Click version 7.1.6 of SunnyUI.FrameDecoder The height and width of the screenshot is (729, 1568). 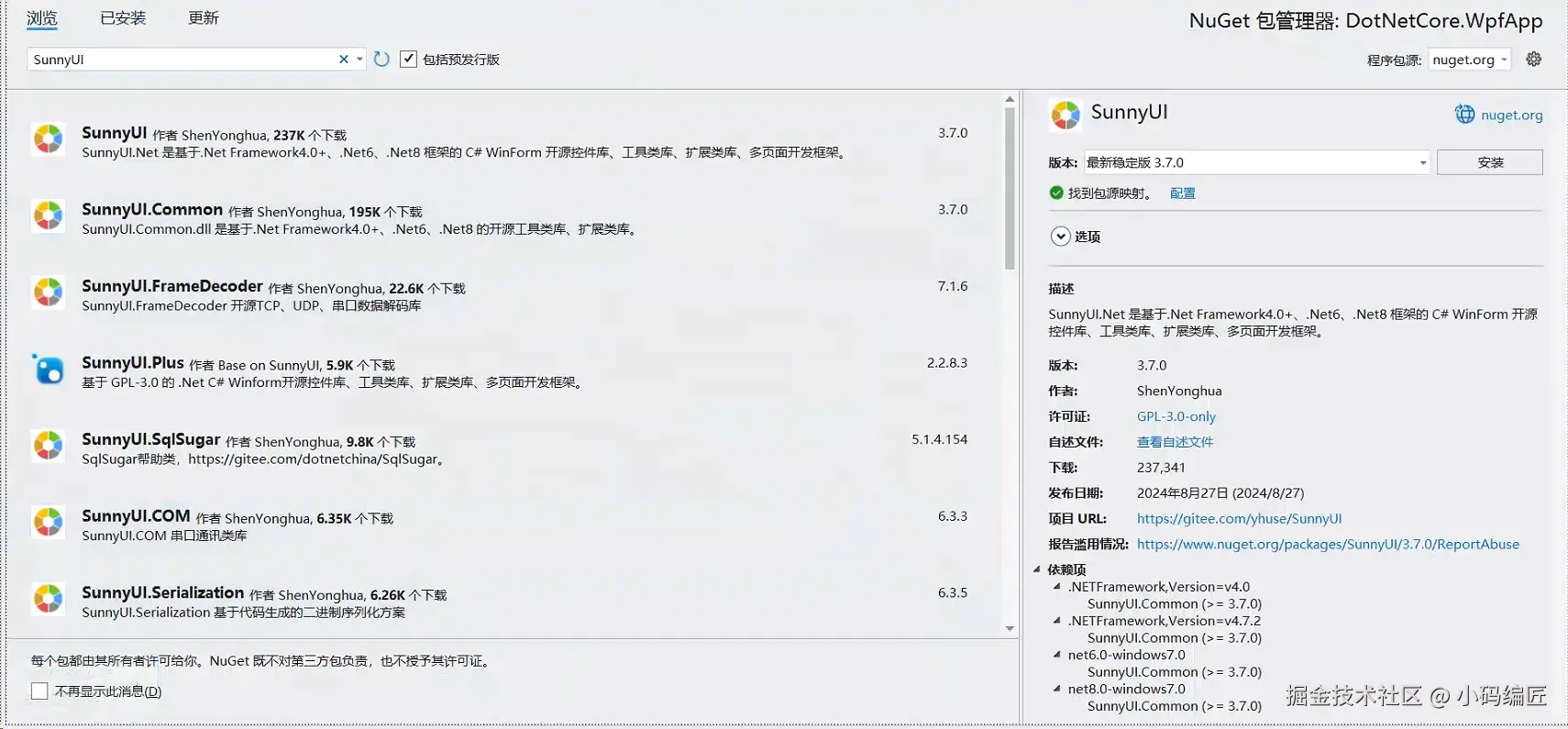point(952,286)
